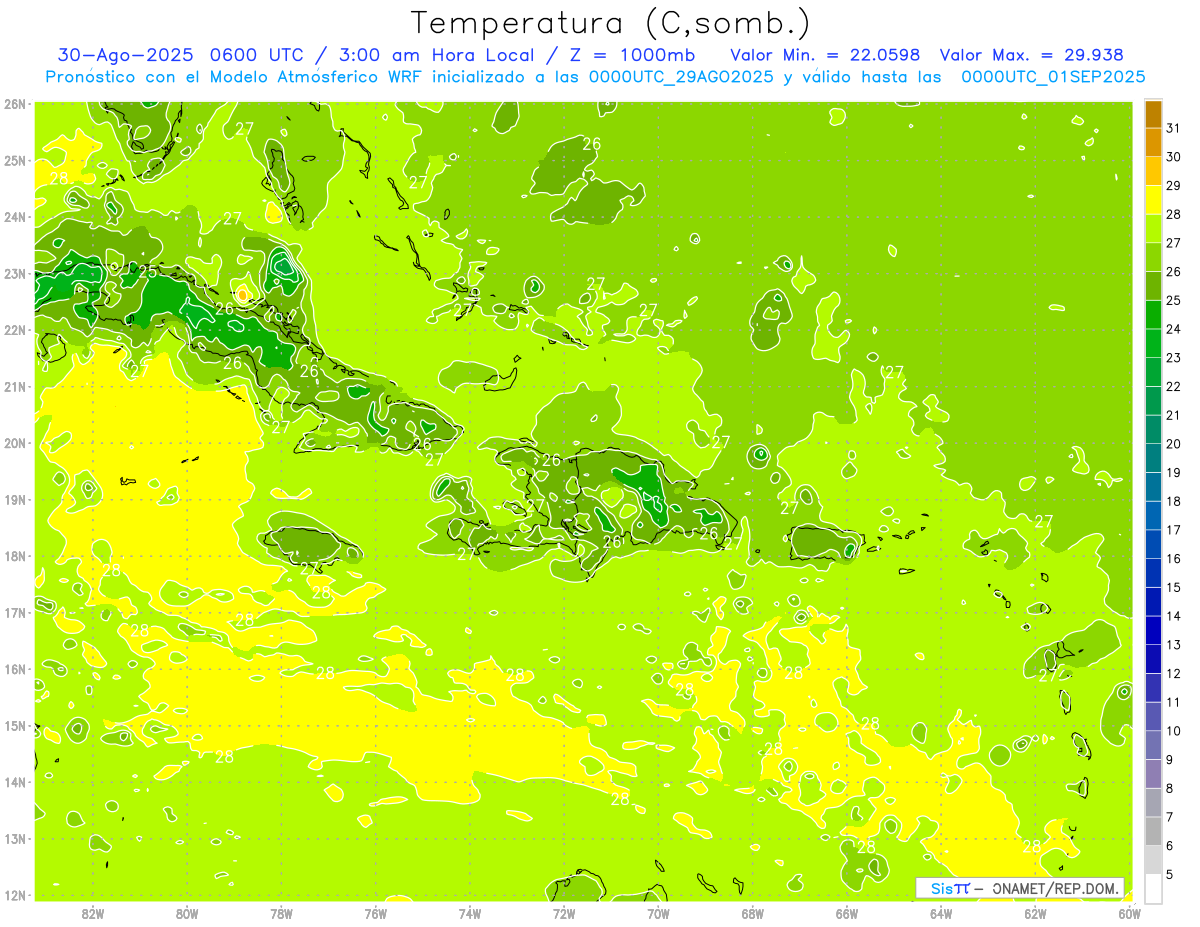Click the '13N' latitude axis label
This screenshot has height=927, width=1200.
coord(15,838)
